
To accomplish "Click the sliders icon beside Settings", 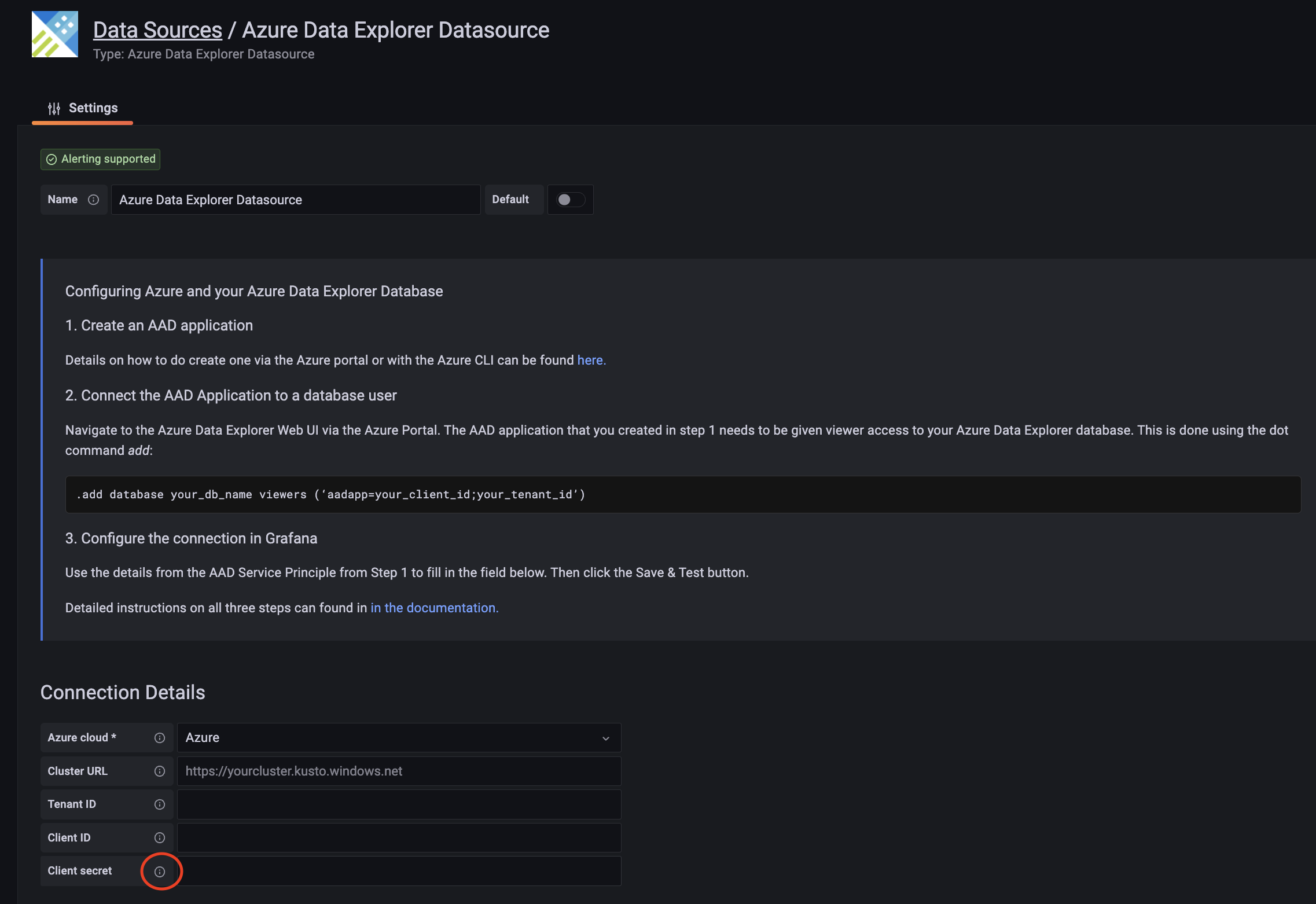I will 54,108.
